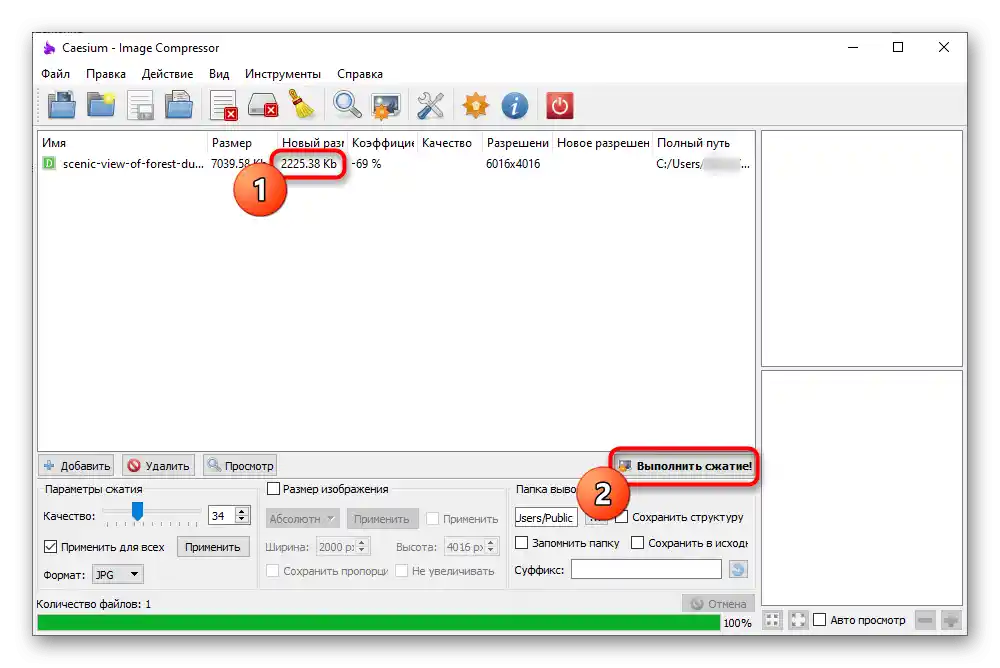
Task: Toggle the greyed Применить checkbox beside resize
Action: [432, 519]
